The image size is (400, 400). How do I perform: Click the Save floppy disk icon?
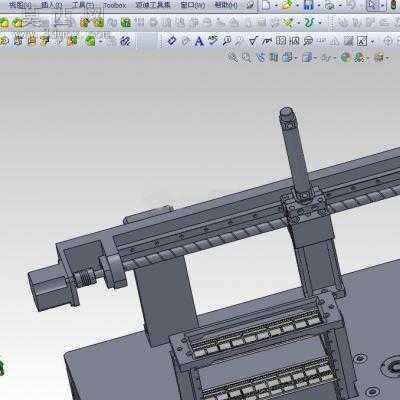pyautogui.click(x=309, y=5)
